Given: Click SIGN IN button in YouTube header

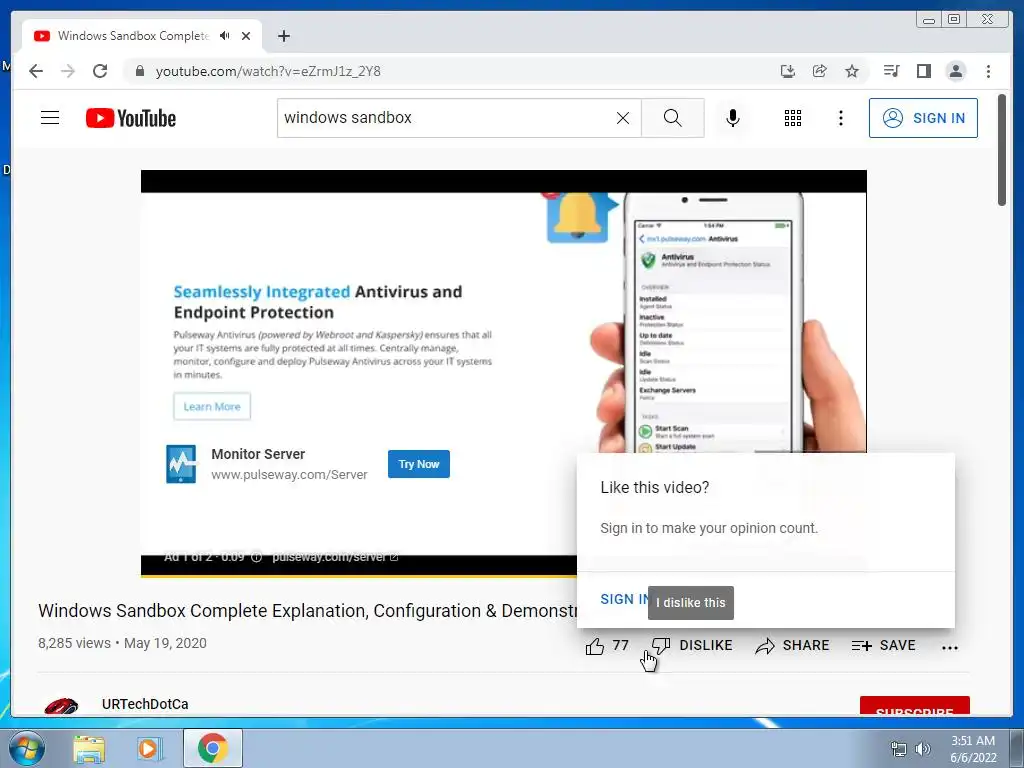Looking at the screenshot, I should 923,118.
